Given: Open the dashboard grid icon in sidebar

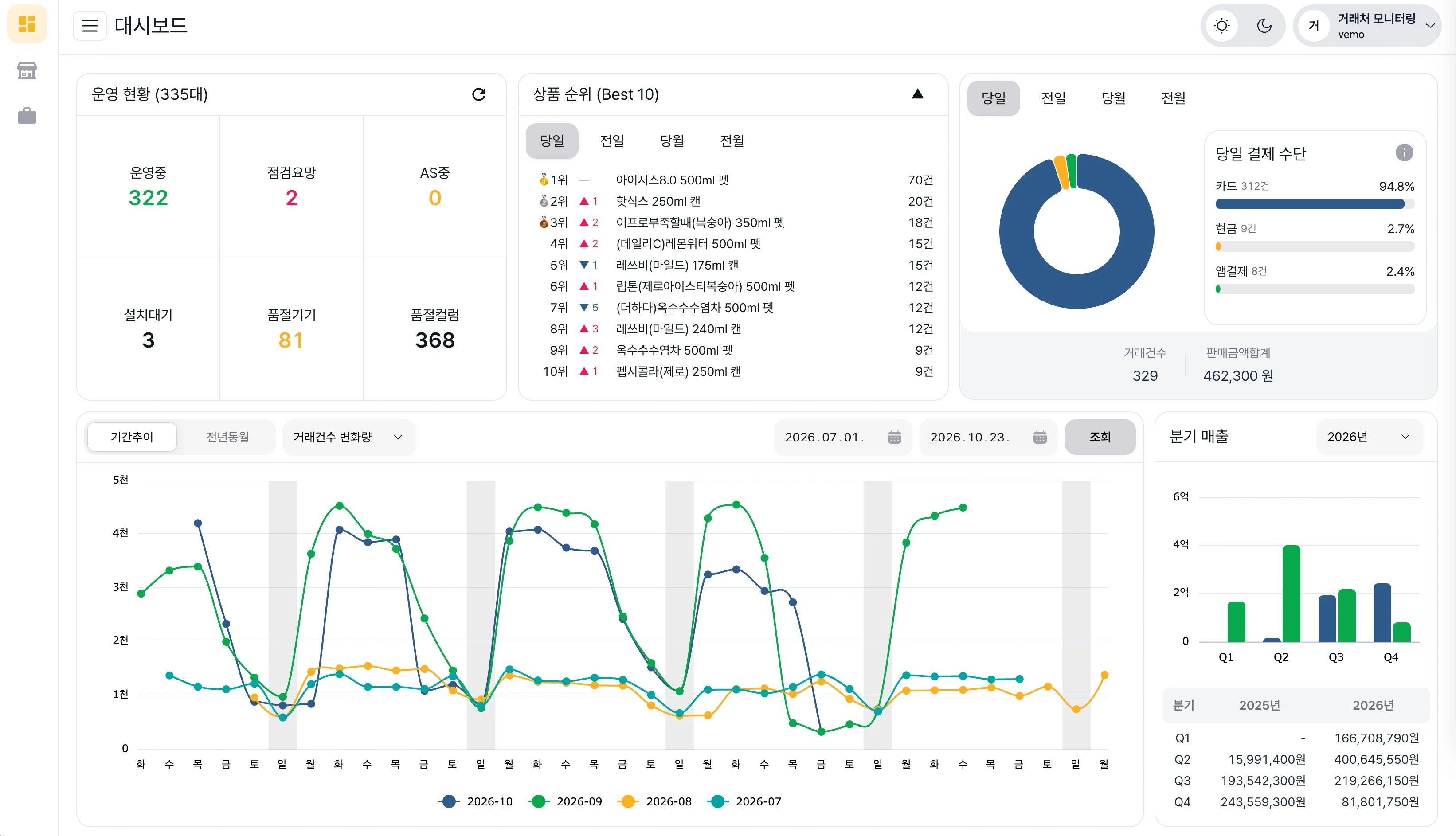Looking at the screenshot, I should tap(27, 24).
